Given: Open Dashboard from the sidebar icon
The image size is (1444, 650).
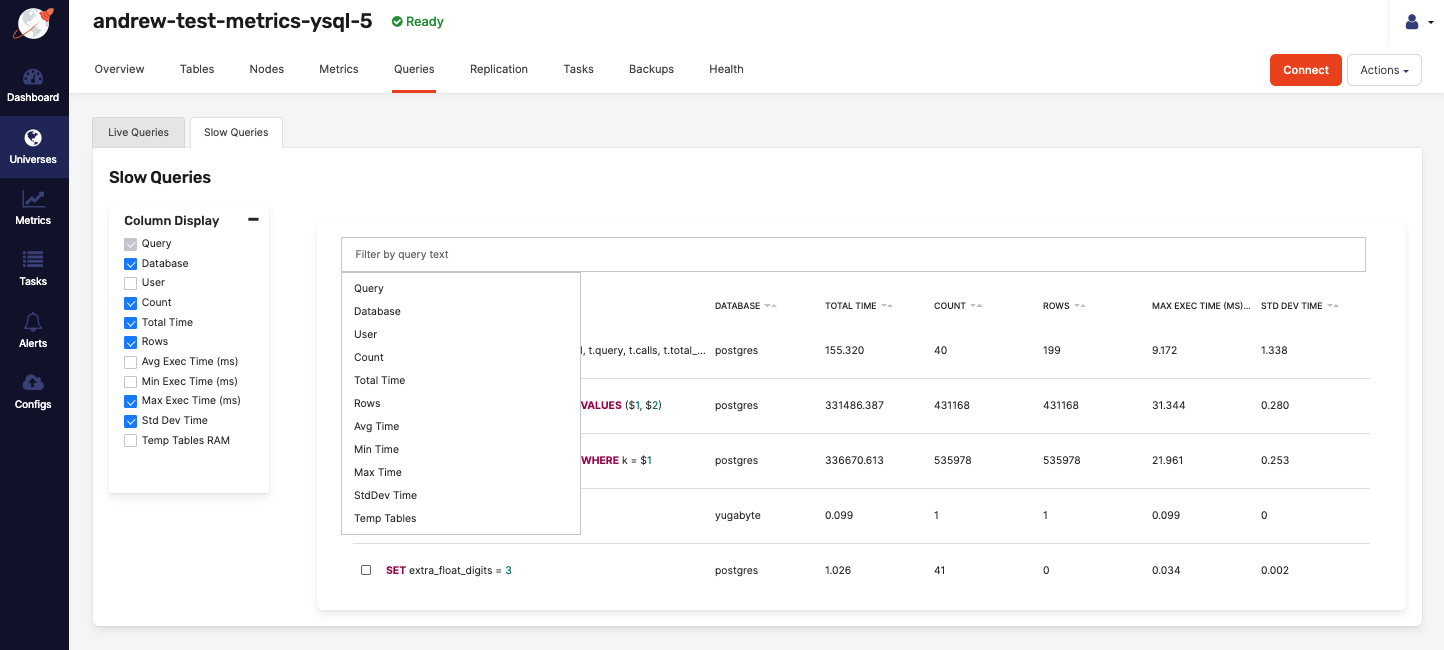Looking at the screenshot, I should (33, 78).
